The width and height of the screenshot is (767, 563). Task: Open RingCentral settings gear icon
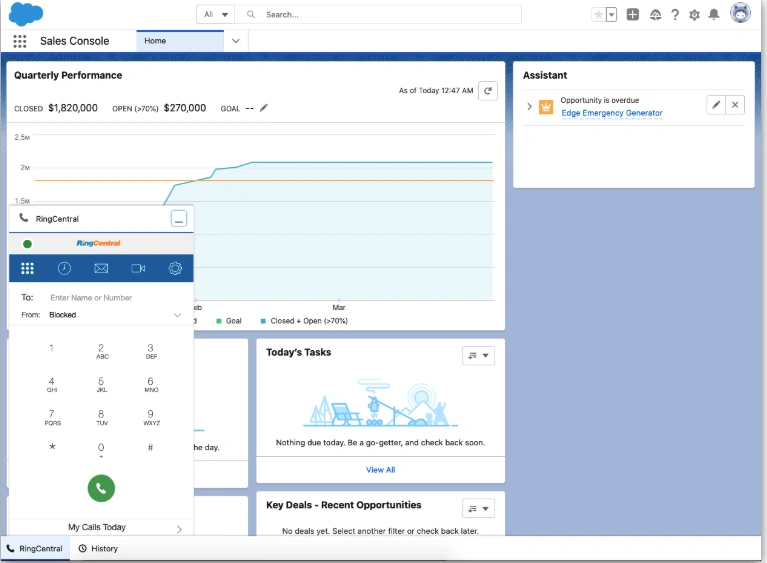point(175,268)
